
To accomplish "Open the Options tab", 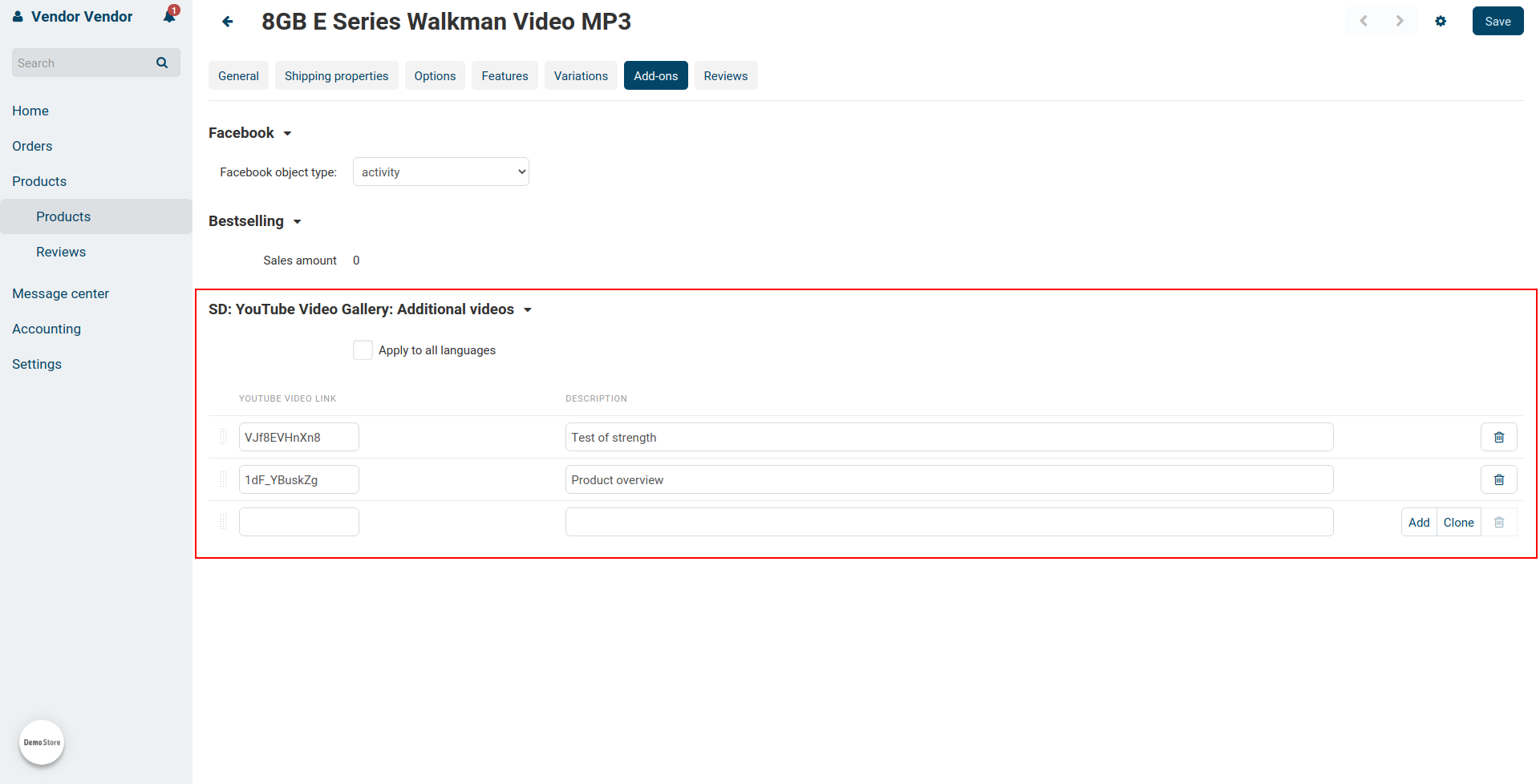I will click(x=435, y=75).
